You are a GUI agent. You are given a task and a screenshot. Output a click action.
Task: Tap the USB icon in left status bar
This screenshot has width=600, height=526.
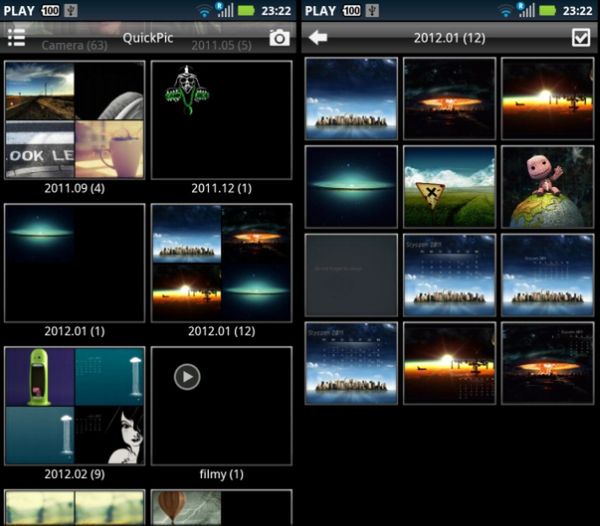tap(70, 10)
